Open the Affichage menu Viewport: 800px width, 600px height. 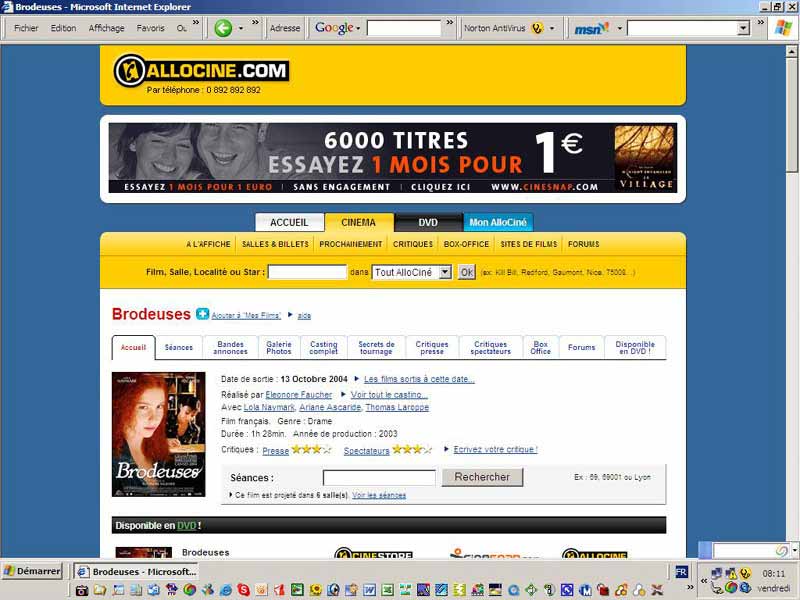pyautogui.click(x=106, y=28)
